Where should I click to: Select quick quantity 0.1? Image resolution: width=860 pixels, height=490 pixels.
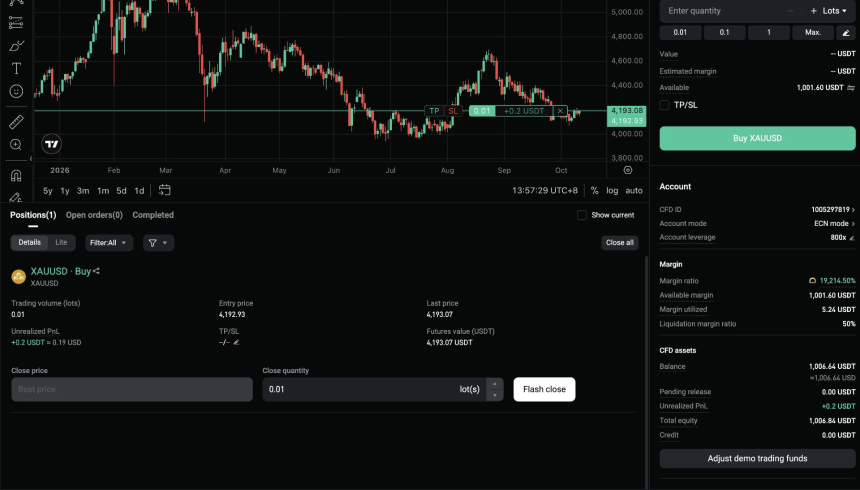pos(725,32)
